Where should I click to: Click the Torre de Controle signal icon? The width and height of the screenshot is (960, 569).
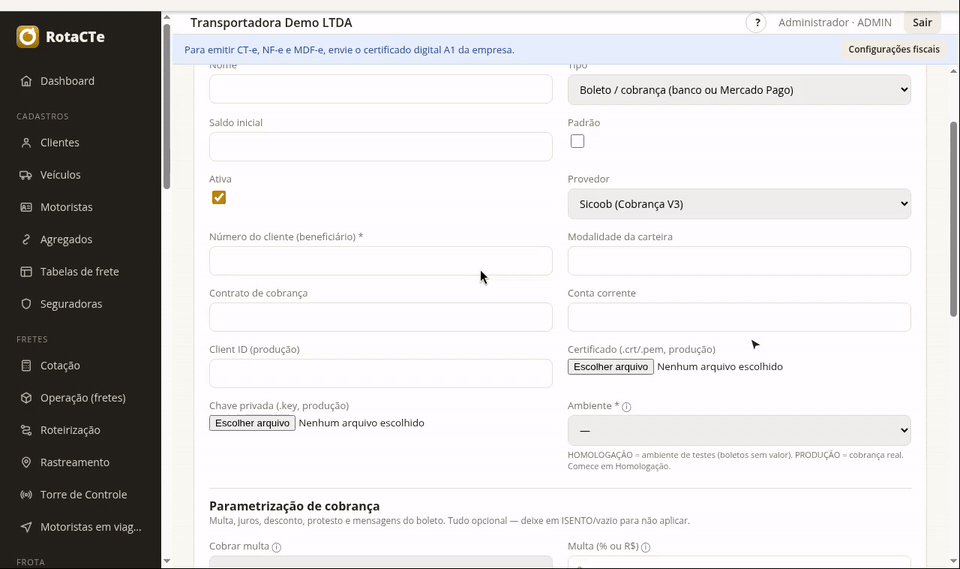26,494
